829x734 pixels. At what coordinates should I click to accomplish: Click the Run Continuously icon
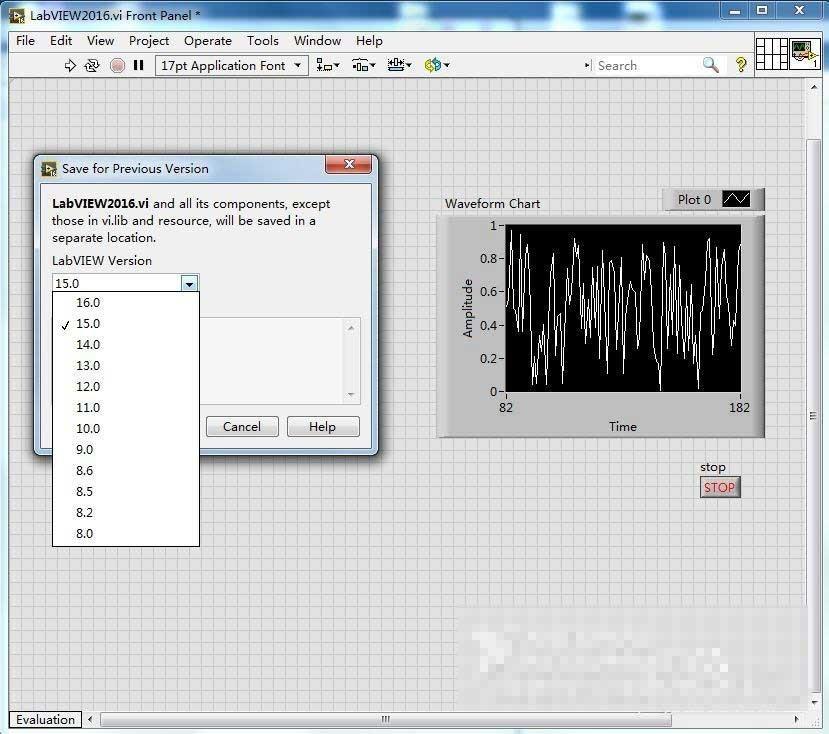click(x=92, y=66)
